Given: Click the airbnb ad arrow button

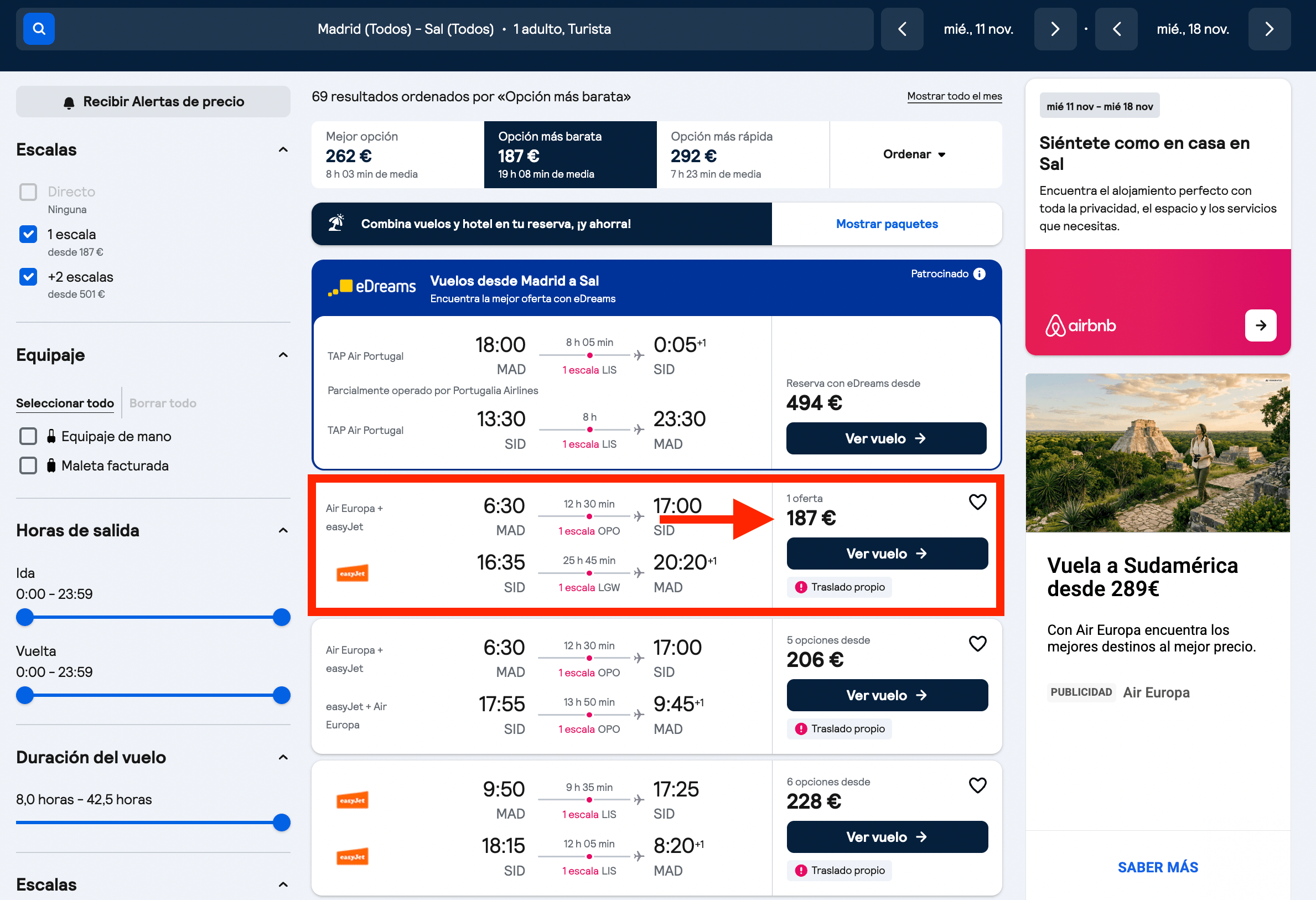Looking at the screenshot, I should coord(1260,325).
